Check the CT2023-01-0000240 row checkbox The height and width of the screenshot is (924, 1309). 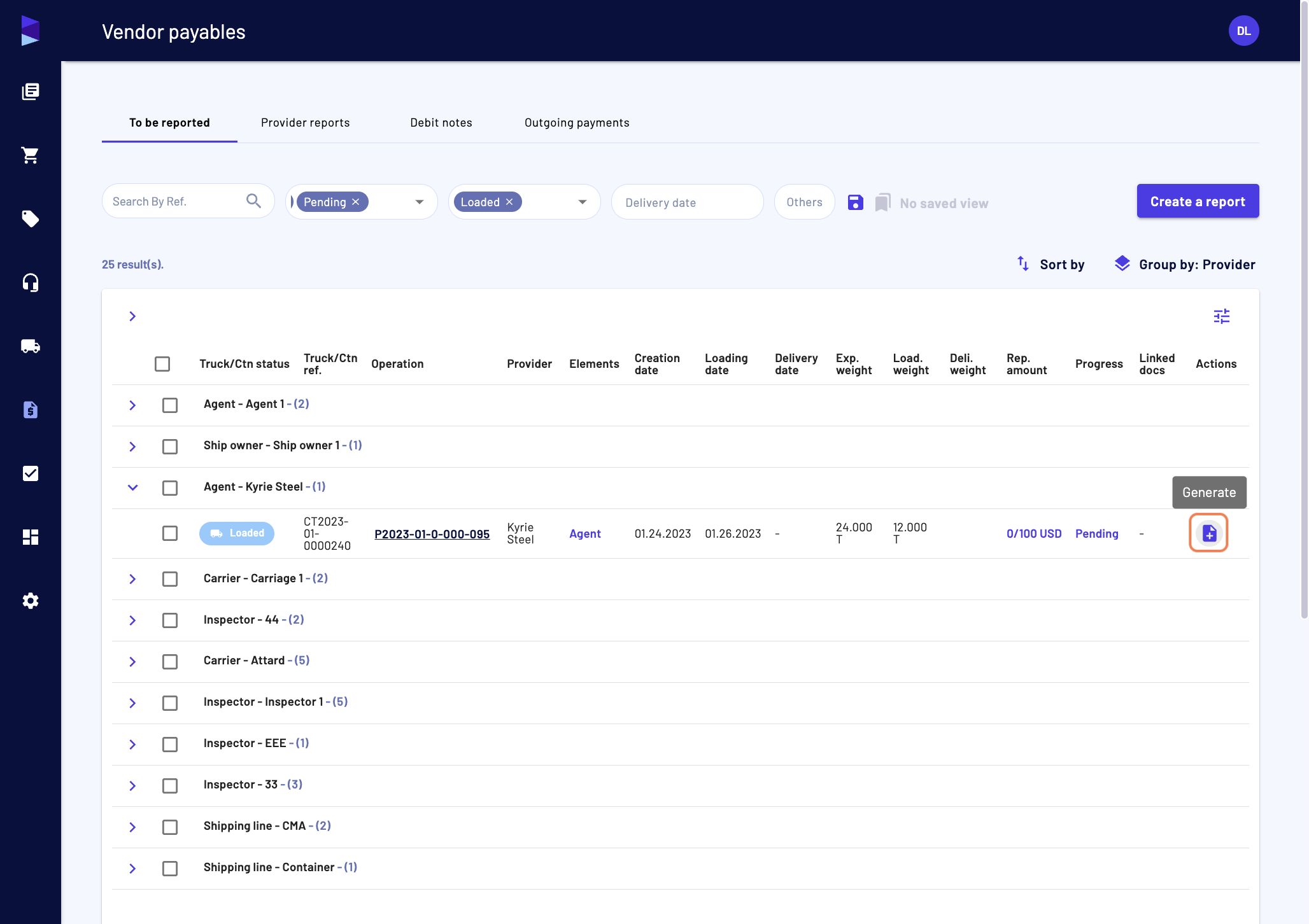169,533
